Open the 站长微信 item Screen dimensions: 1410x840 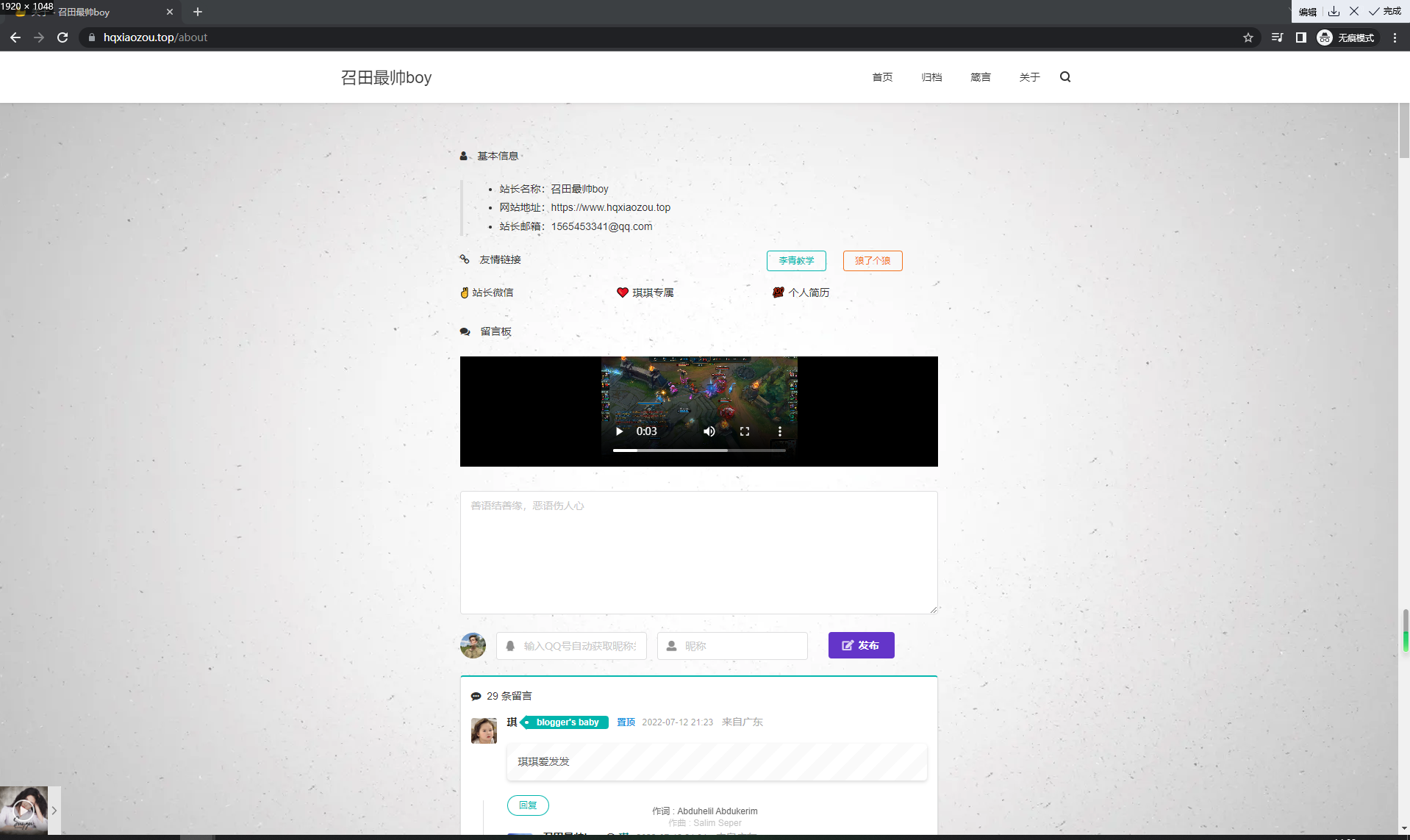pyautogui.click(x=487, y=292)
